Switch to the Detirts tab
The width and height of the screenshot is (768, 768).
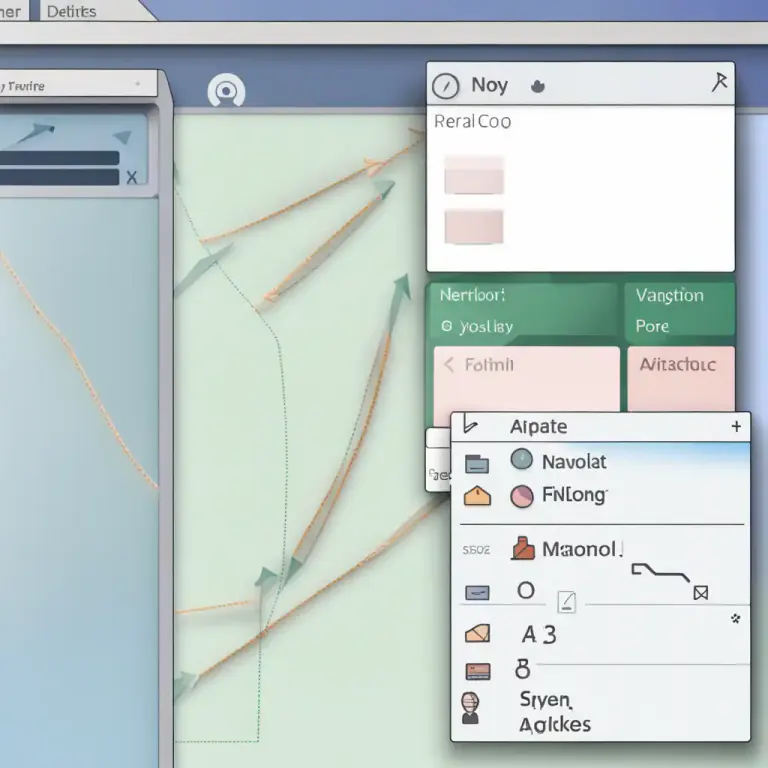(72, 11)
